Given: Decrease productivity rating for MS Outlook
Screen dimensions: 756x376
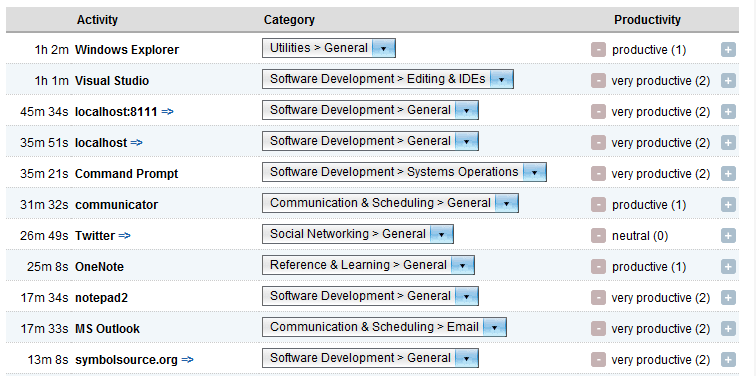Looking at the screenshot, I should coord(598,329).
